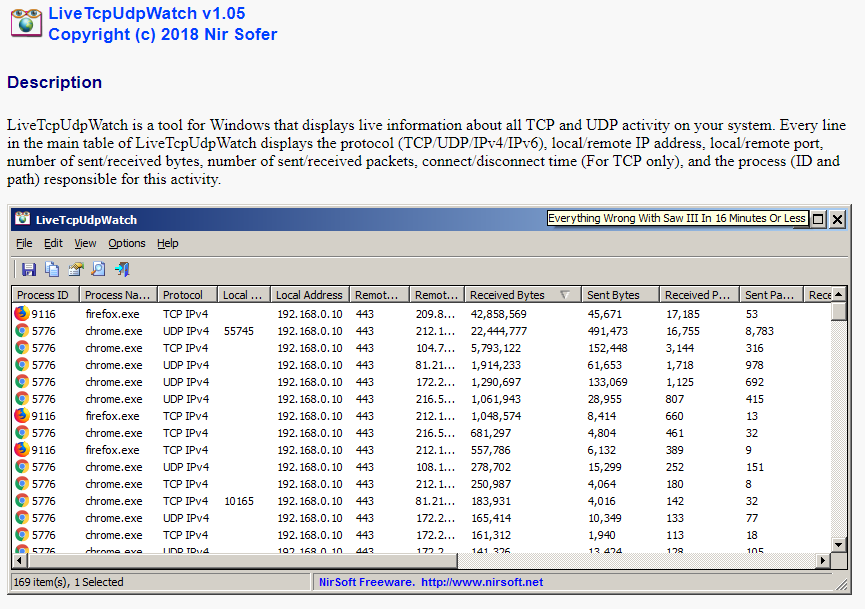Viewport: 865px width, 609px height.
Task: Click the Chrome icon in the 5,793,122 row
Action: click(22, 348)
